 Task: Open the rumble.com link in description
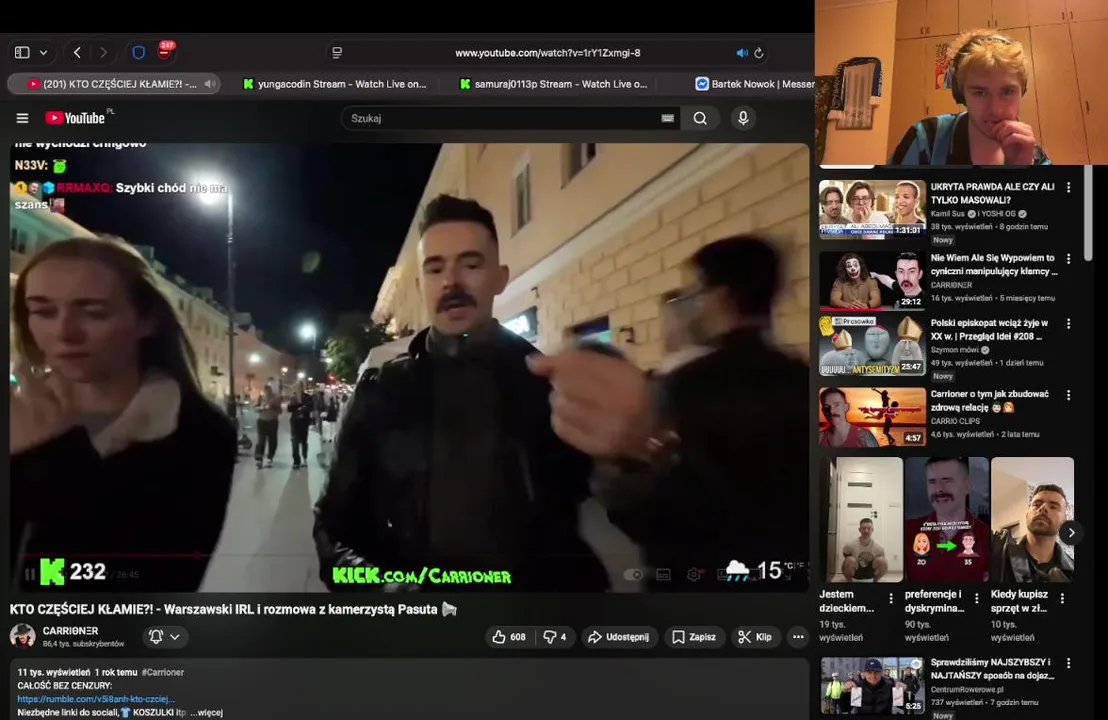click(x=96, y=699)
